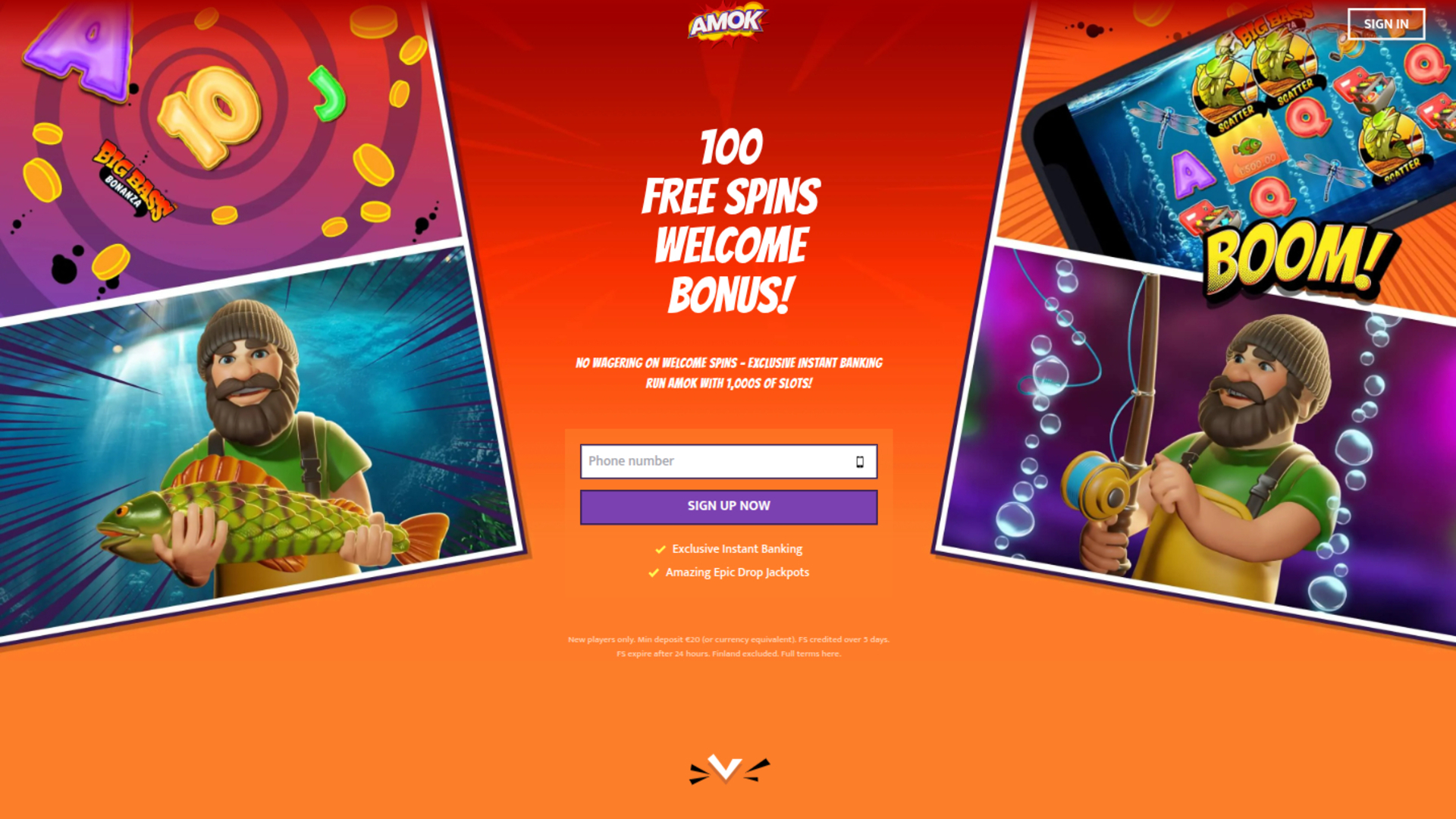
Task: Click the green letter J symbol
Action: click(x=328, y=93)
